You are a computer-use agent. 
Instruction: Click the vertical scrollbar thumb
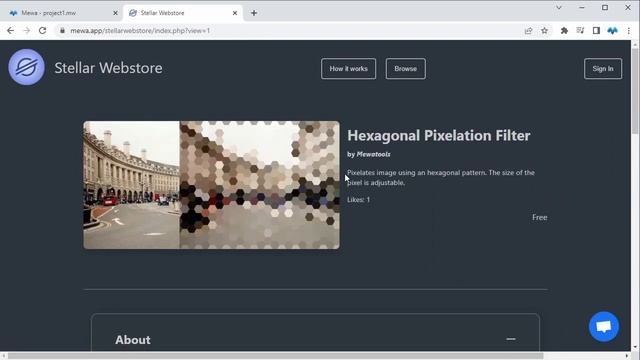[x=635, y=90]
